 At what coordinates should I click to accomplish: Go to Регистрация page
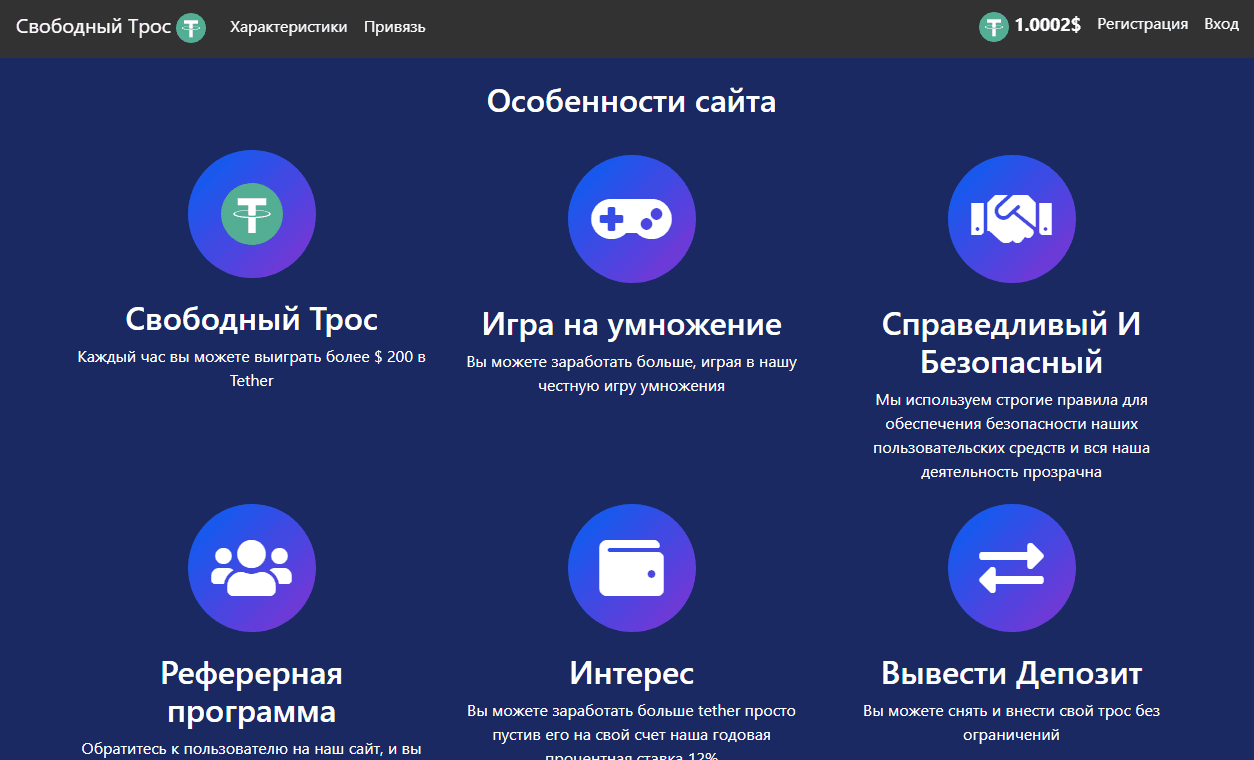[x=1142, y=24]
